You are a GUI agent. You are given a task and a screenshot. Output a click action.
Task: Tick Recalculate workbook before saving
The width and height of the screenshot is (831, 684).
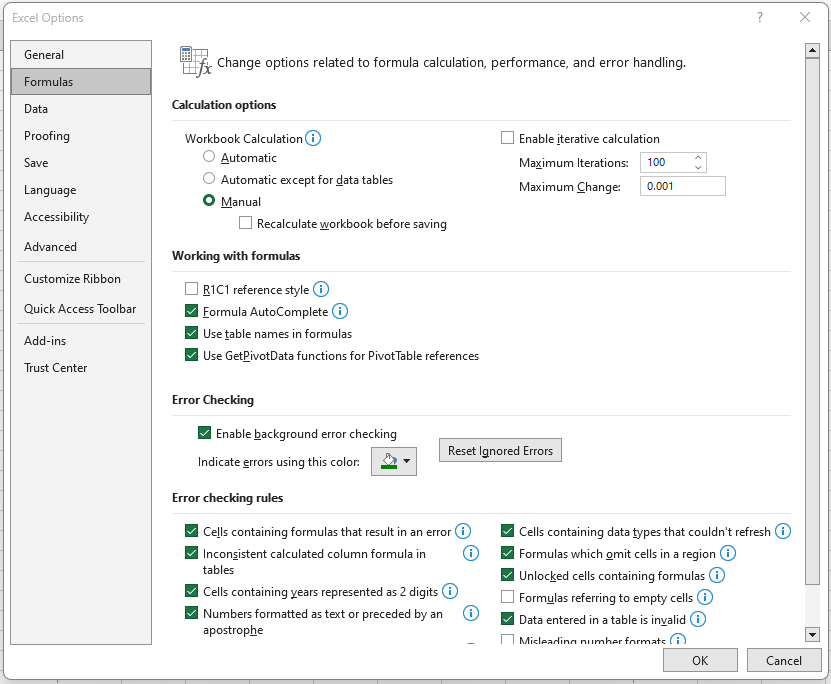[x=246, y=224]
